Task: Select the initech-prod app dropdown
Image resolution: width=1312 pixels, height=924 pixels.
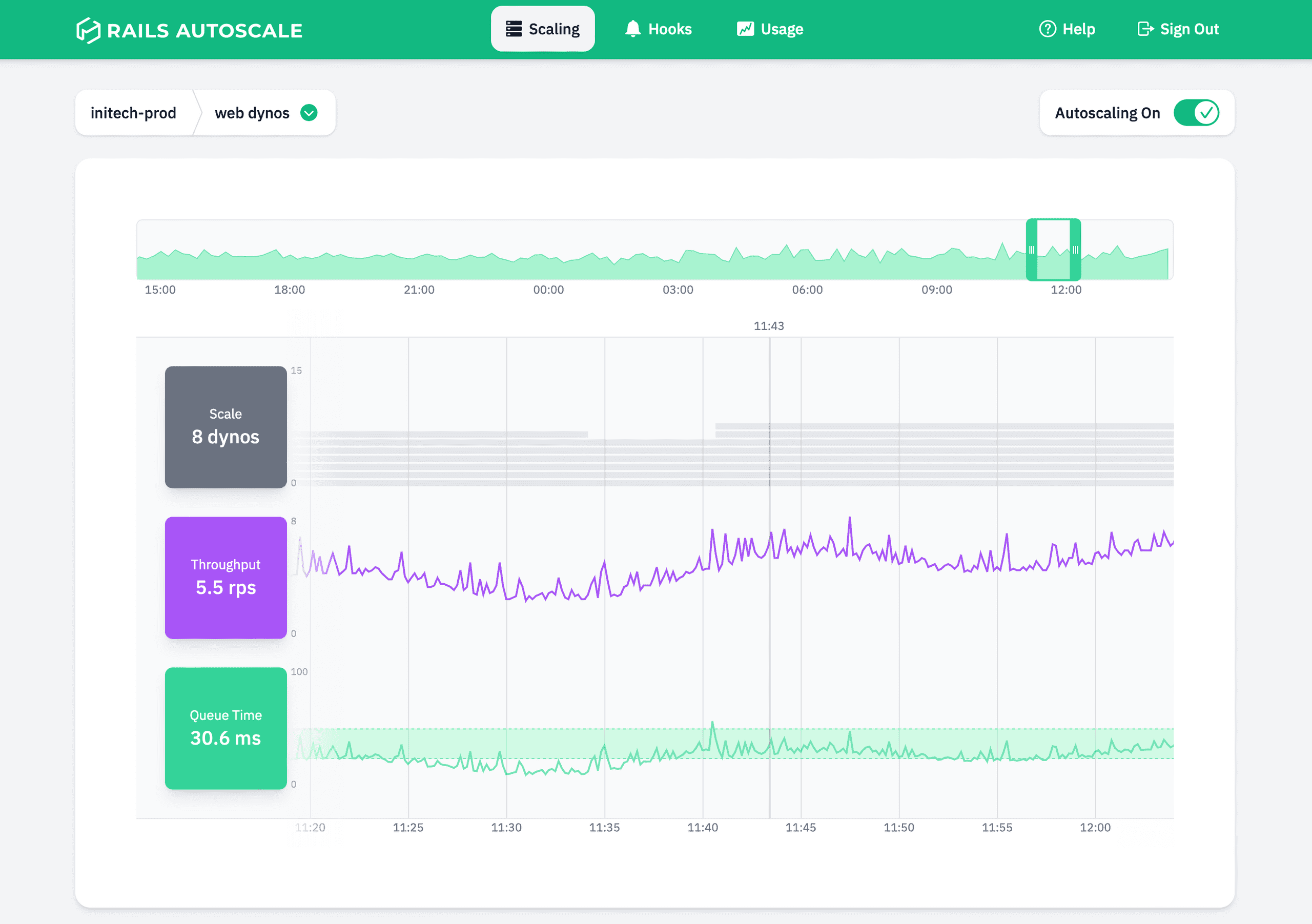Action: (x=133, y=112)
